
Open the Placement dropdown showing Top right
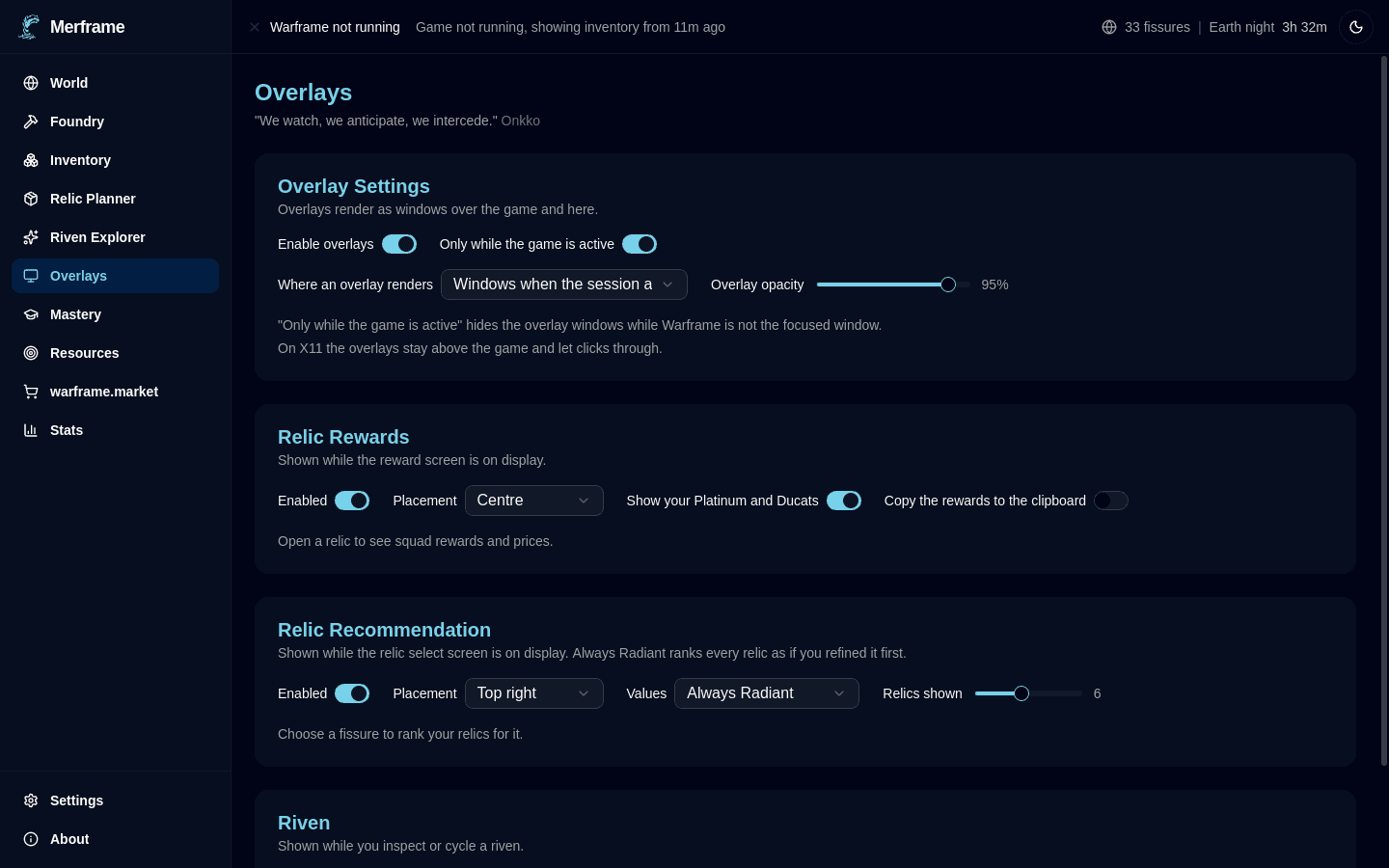coord(534,693)
